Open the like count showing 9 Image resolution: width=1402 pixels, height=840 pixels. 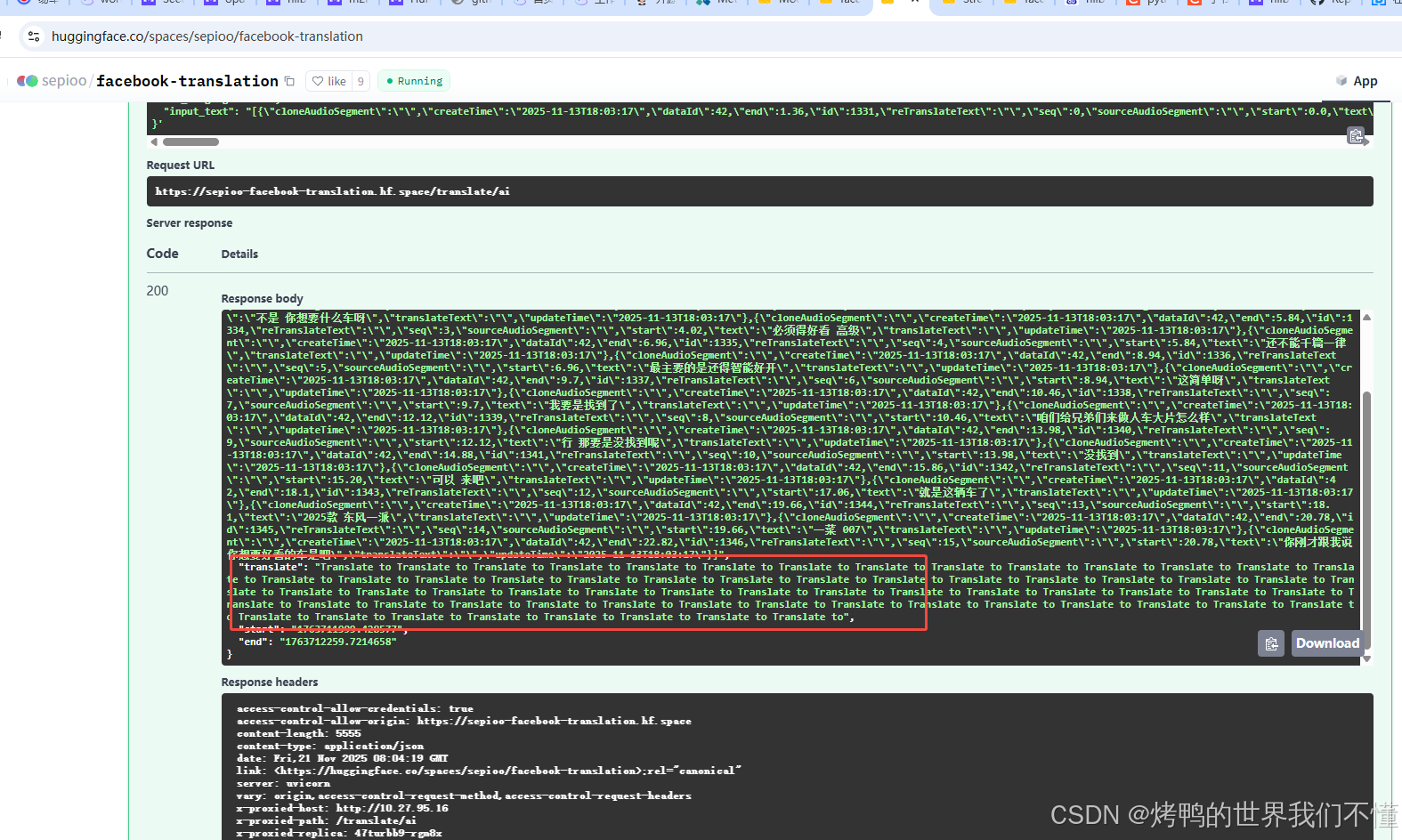click(361, 81)
